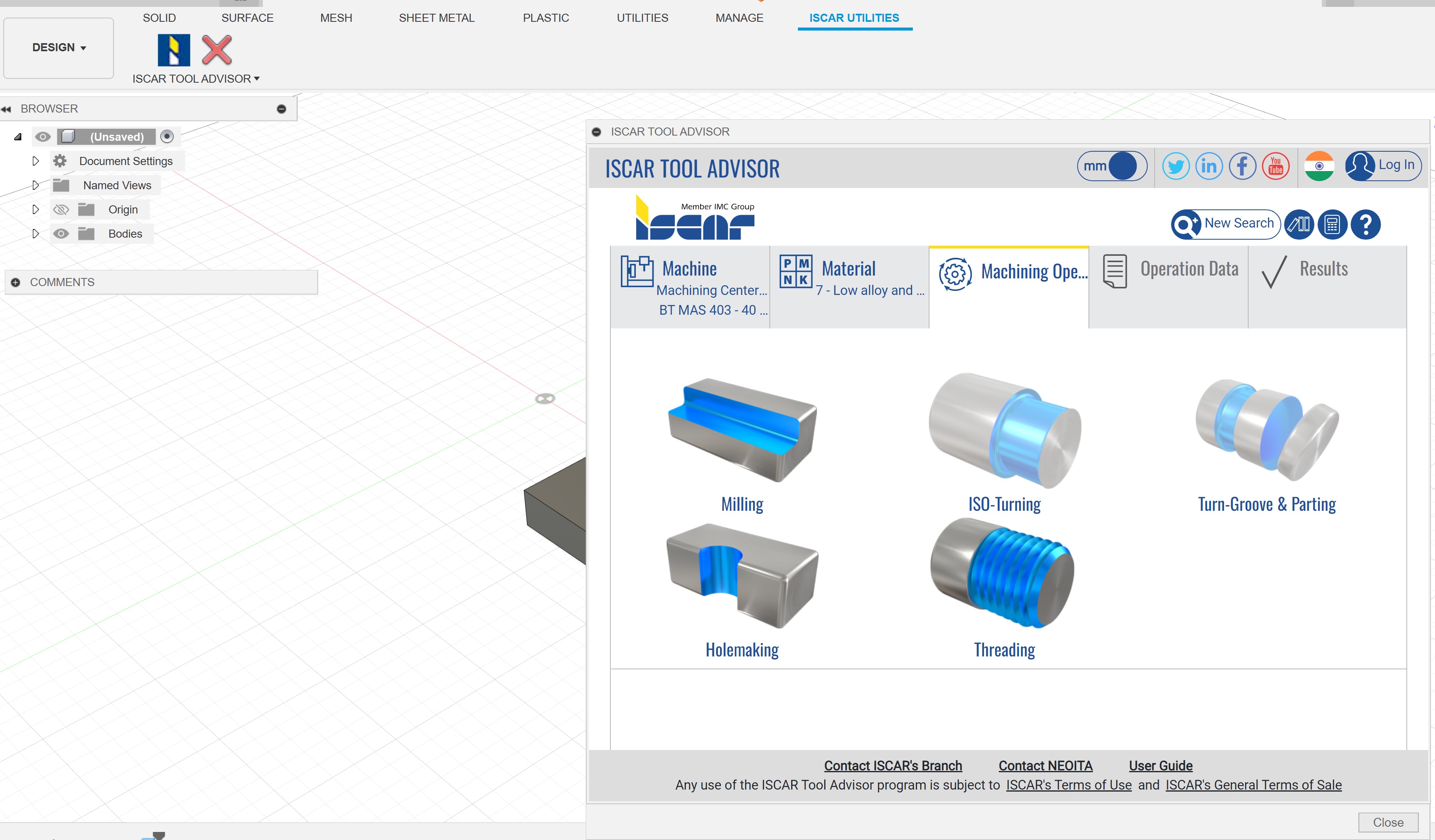Open ISCAR LinkedIn page icon
1435x840 pixels.
(x=1208, y=166)
